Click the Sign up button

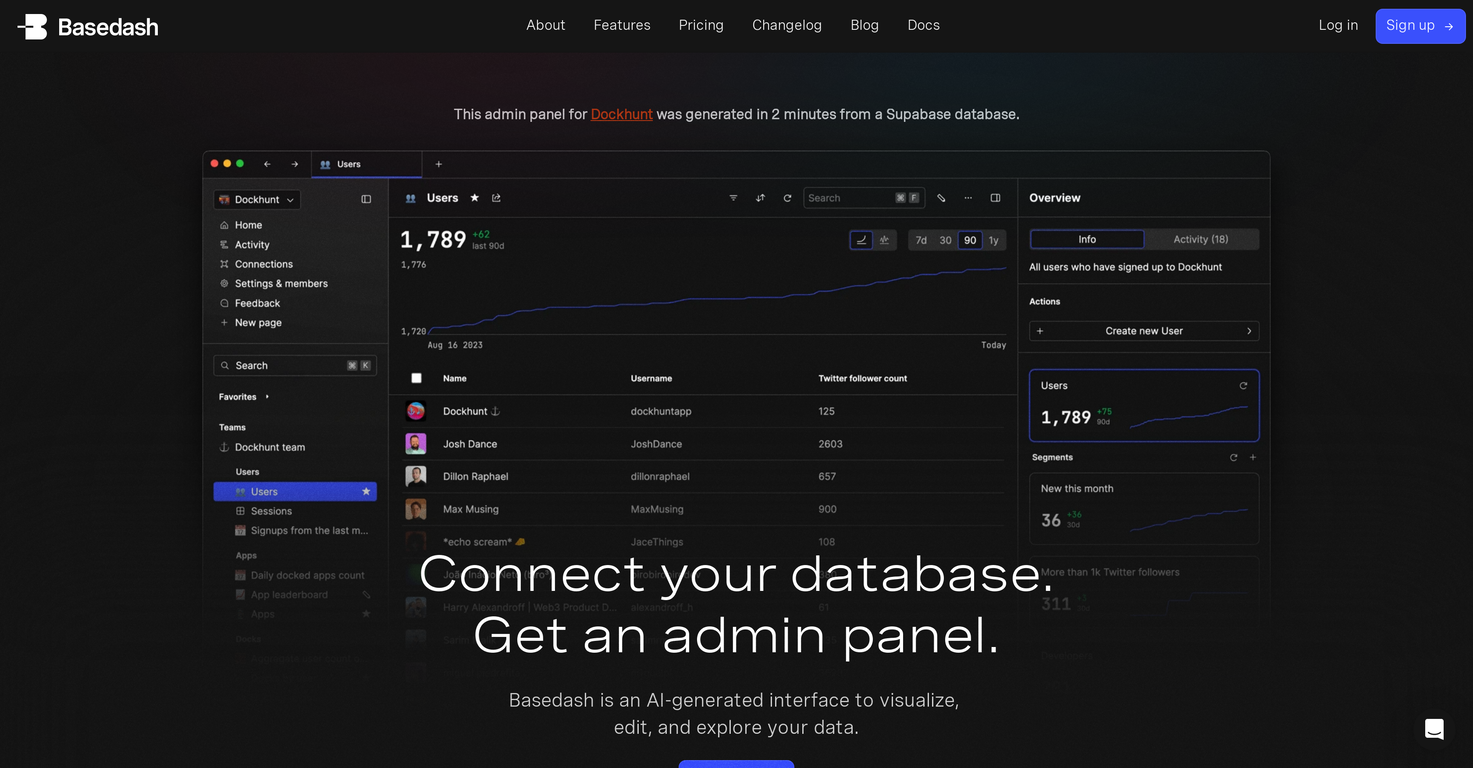coord(1420,26)
